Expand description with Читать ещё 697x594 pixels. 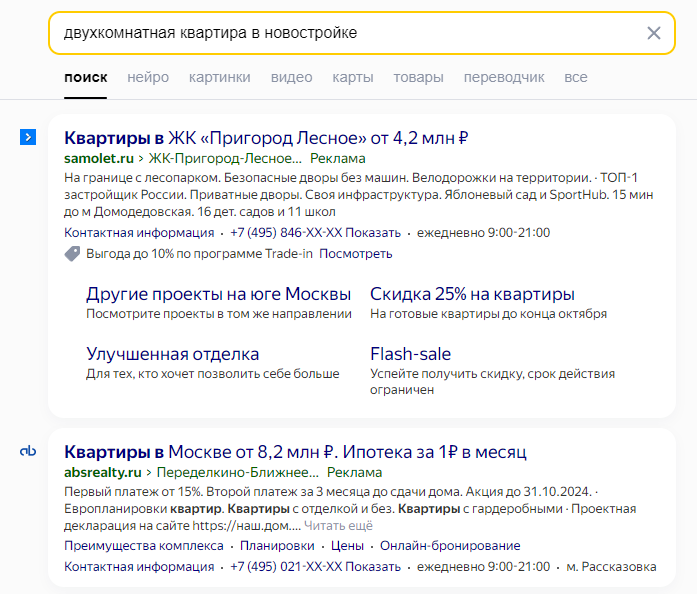click(338, 526)
